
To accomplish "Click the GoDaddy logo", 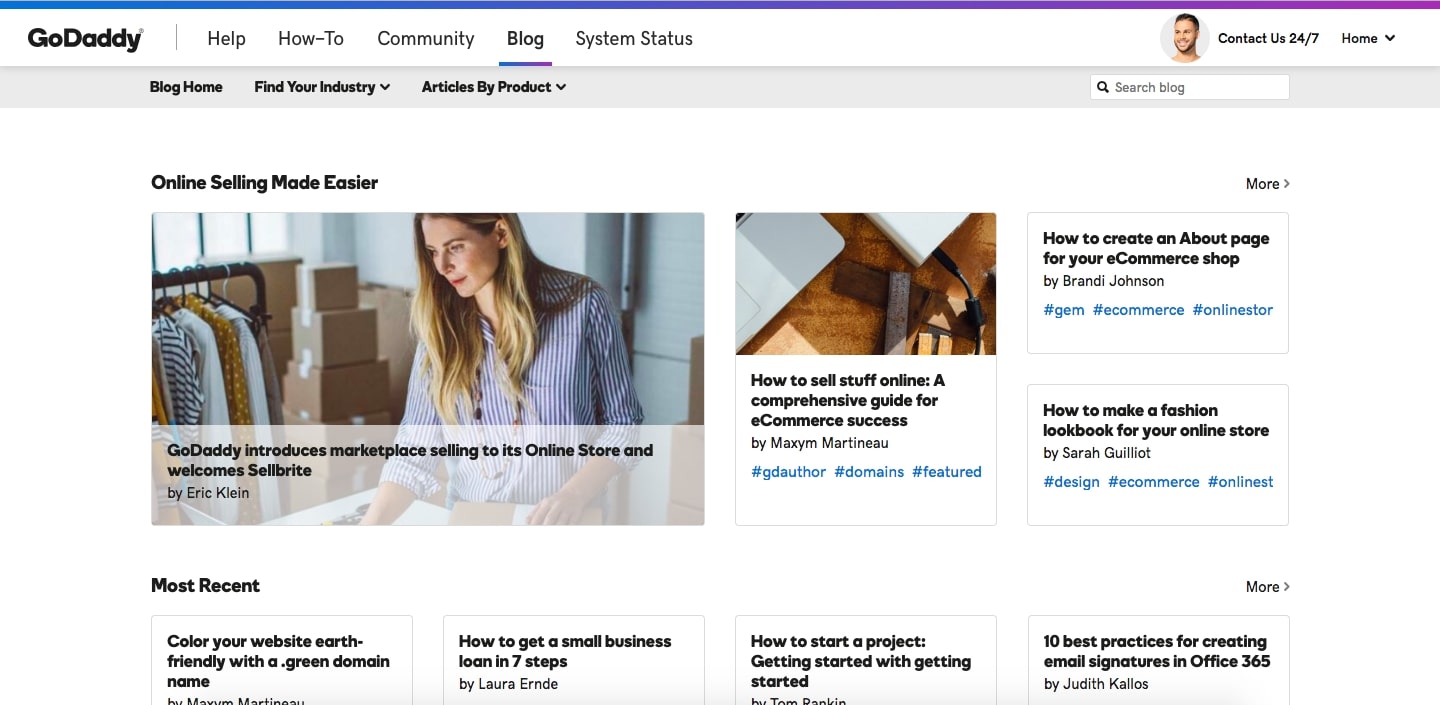I will (x=85, y=39).
